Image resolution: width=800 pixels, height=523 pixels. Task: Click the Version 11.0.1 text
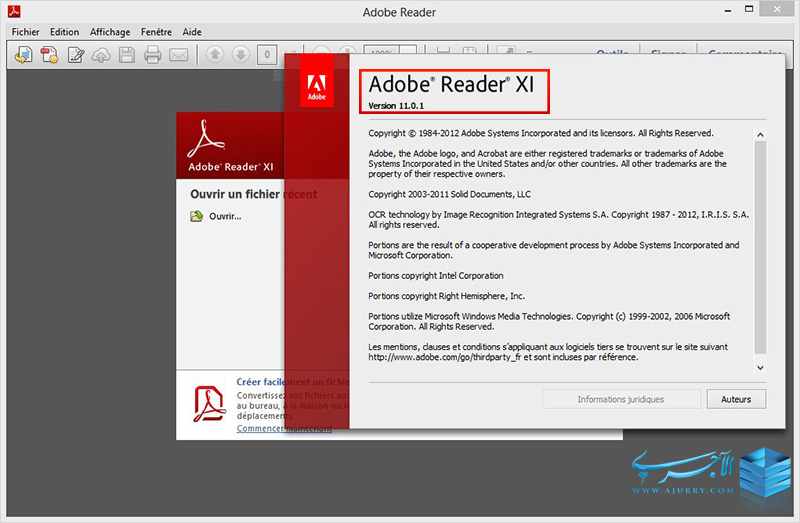(x=396, y=106)
